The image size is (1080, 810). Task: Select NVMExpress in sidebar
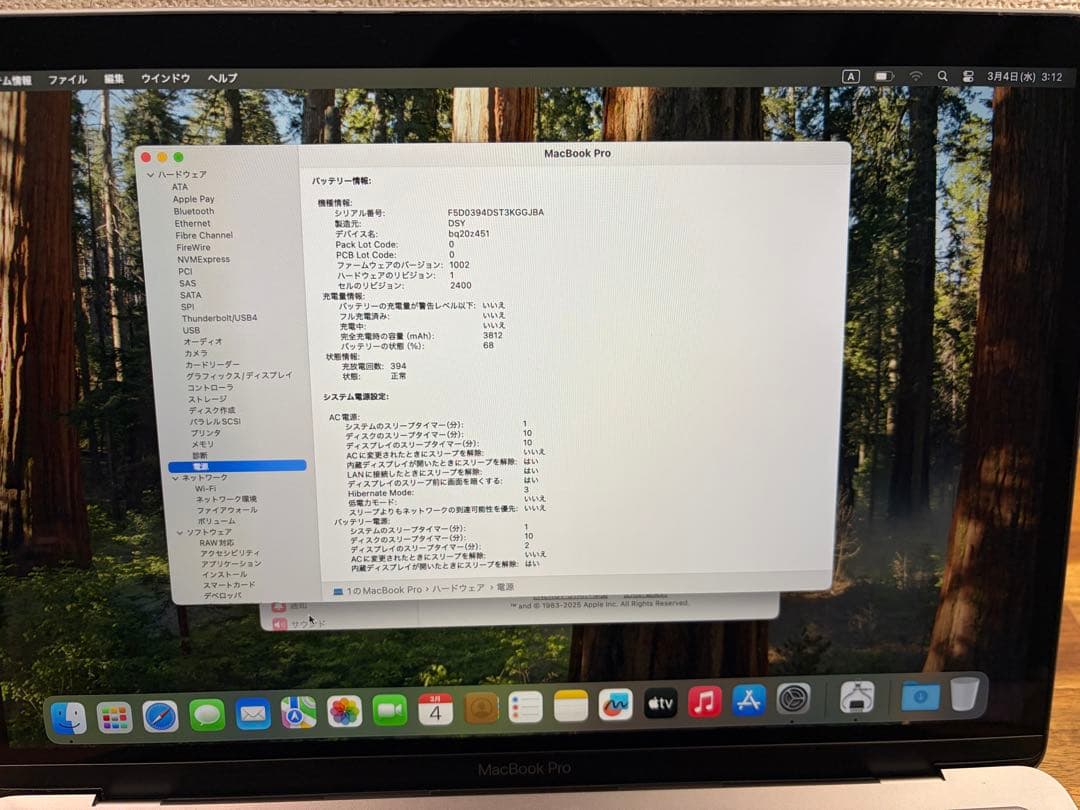coord(203,260)
